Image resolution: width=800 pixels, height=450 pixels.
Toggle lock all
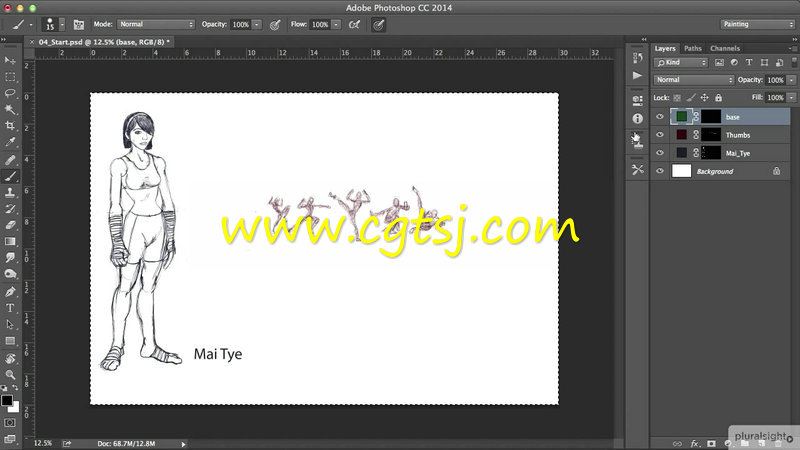point(718,97)
